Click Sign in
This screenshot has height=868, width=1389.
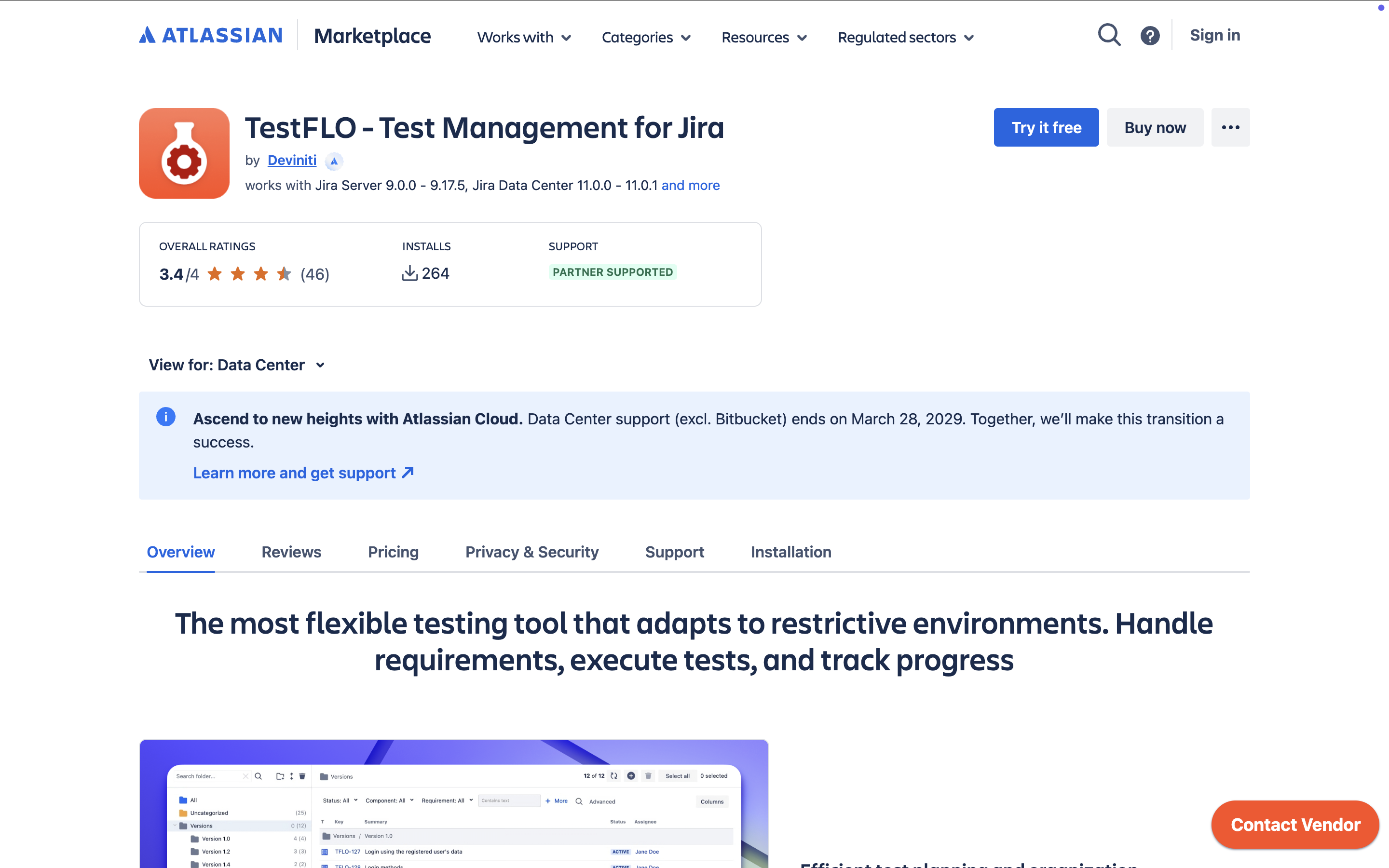[1214, 36]
